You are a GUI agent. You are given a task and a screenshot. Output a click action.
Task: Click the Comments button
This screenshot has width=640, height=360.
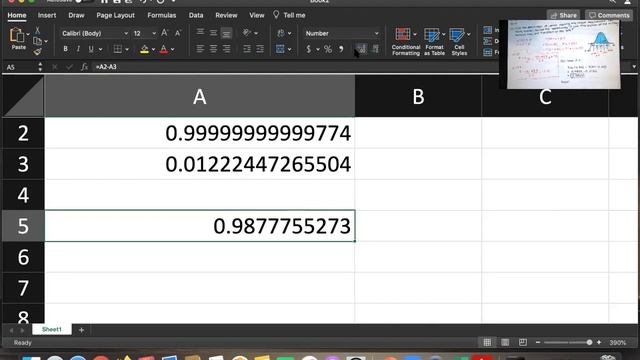(609, 15)
